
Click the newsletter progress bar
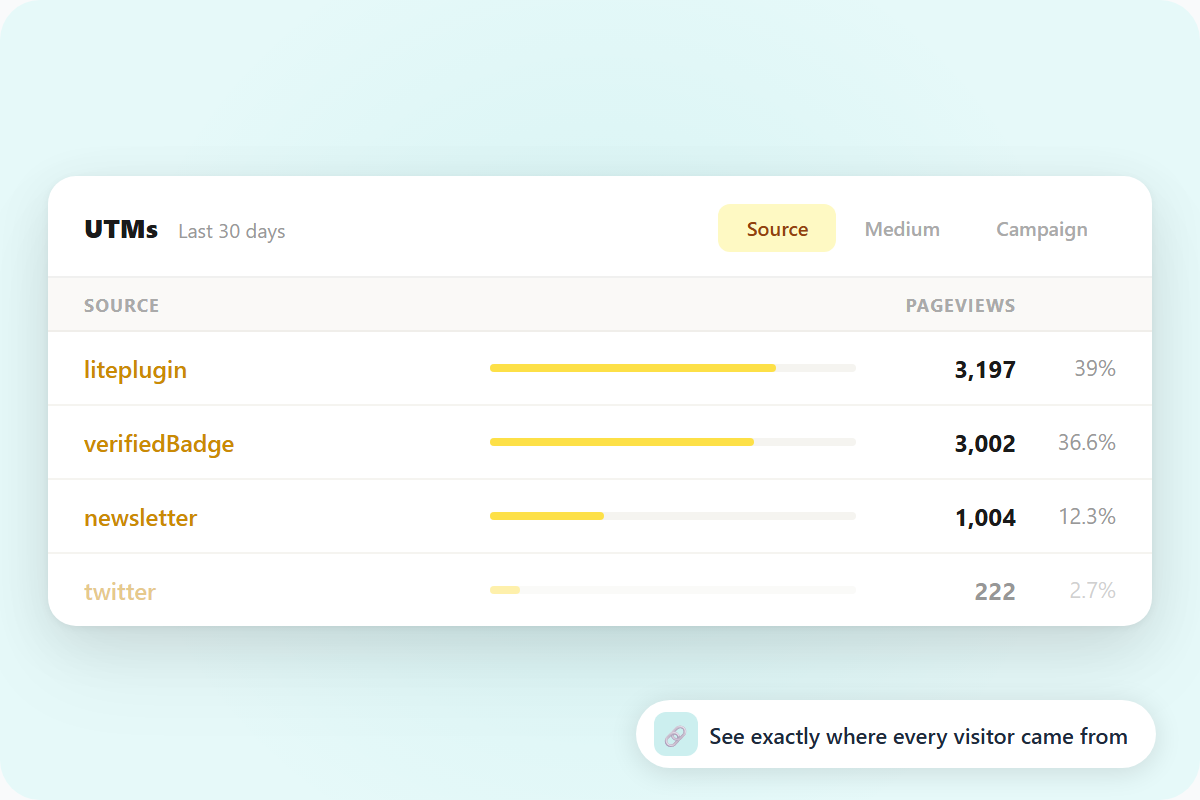[x=673, y=516]
